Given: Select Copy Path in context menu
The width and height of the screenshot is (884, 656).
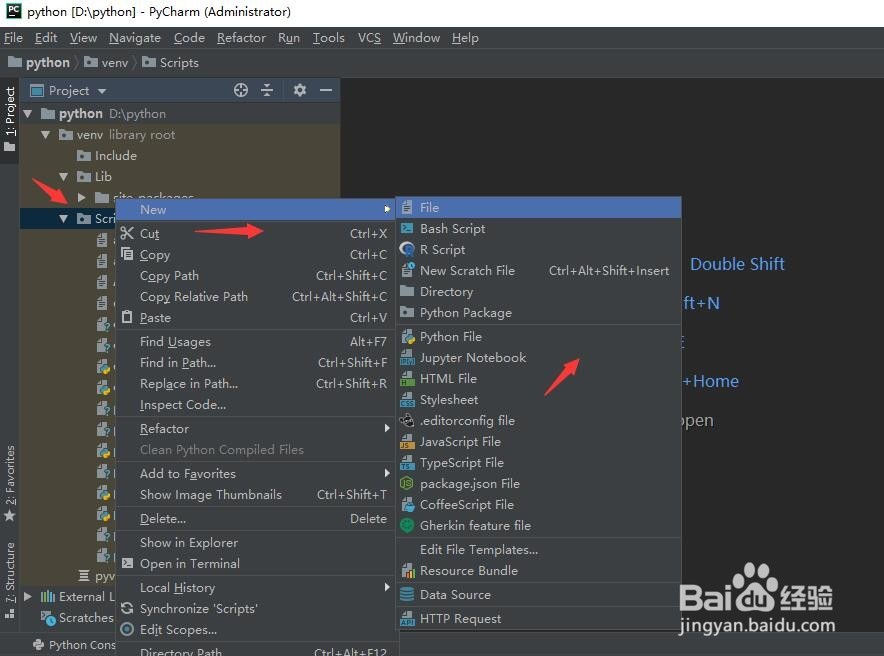Looking at the screenshot, I should coord(257,276).
